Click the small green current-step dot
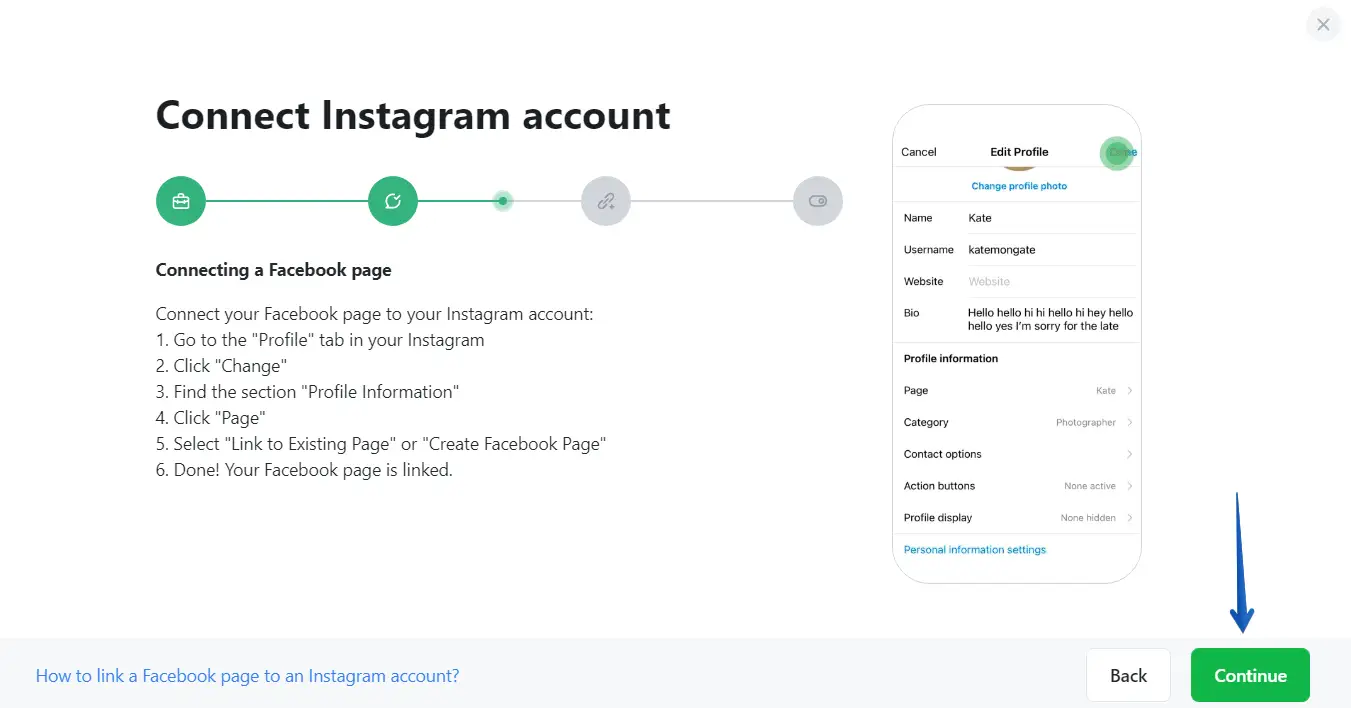This screenshot has width=1351, height=708. click(x=503, y=201)
